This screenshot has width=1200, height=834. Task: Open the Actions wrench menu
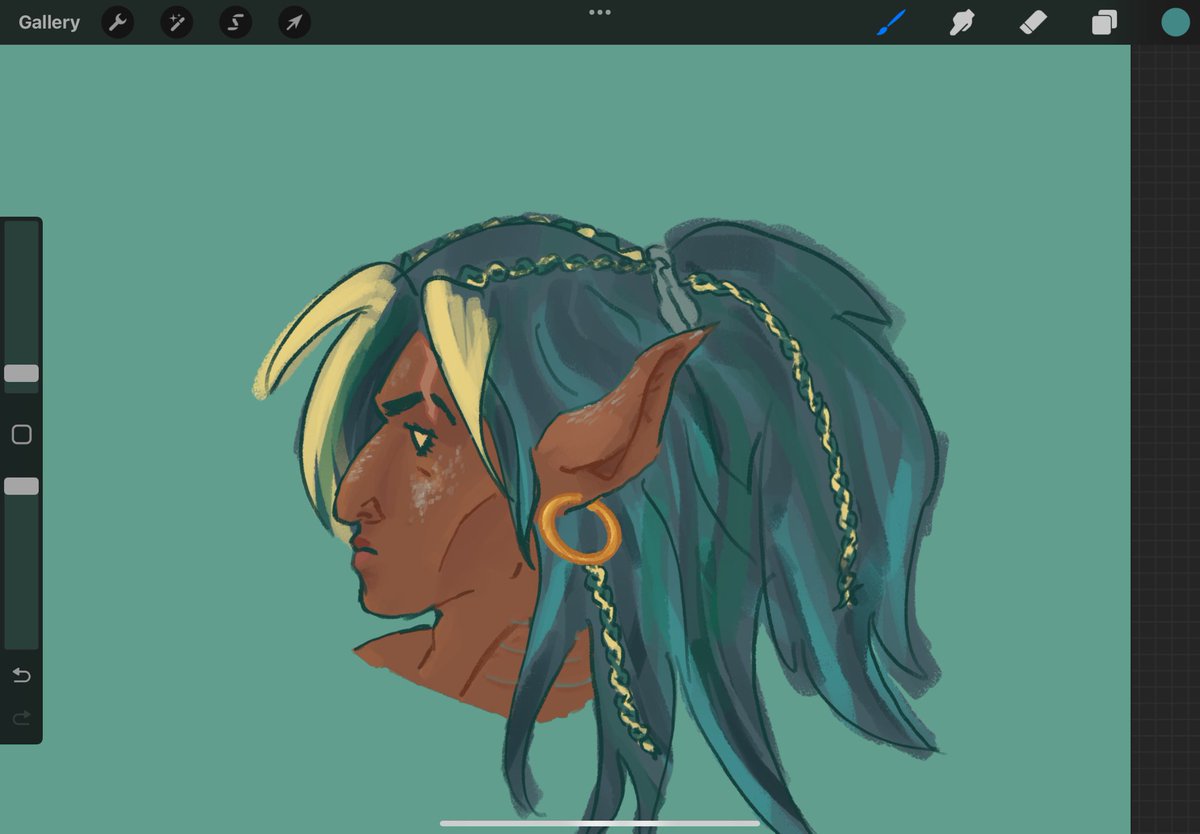click(x=118, y=22)
